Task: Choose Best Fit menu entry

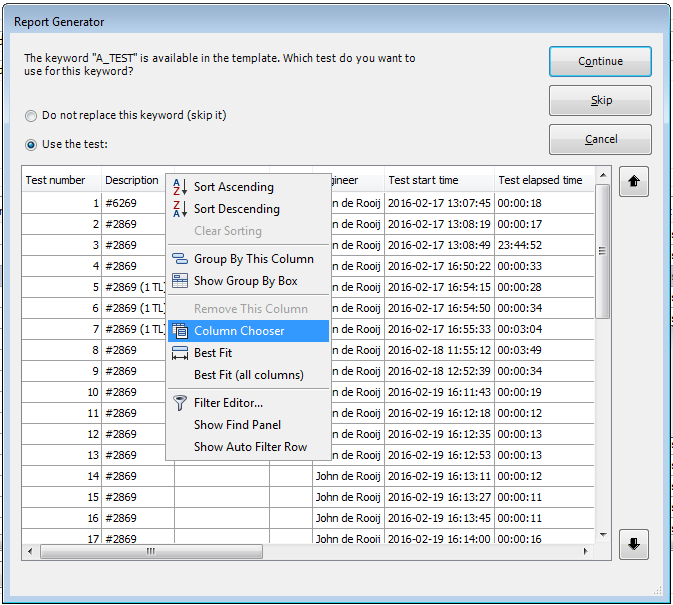Action: pyautogui.click(x=249, y=353)
